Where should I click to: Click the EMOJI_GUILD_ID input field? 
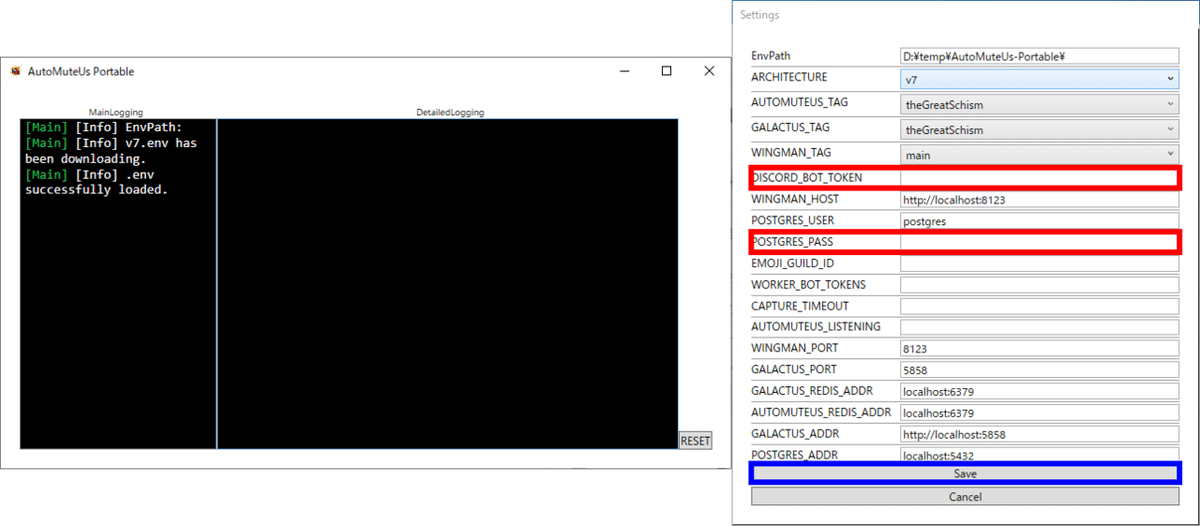[1040, 263]
